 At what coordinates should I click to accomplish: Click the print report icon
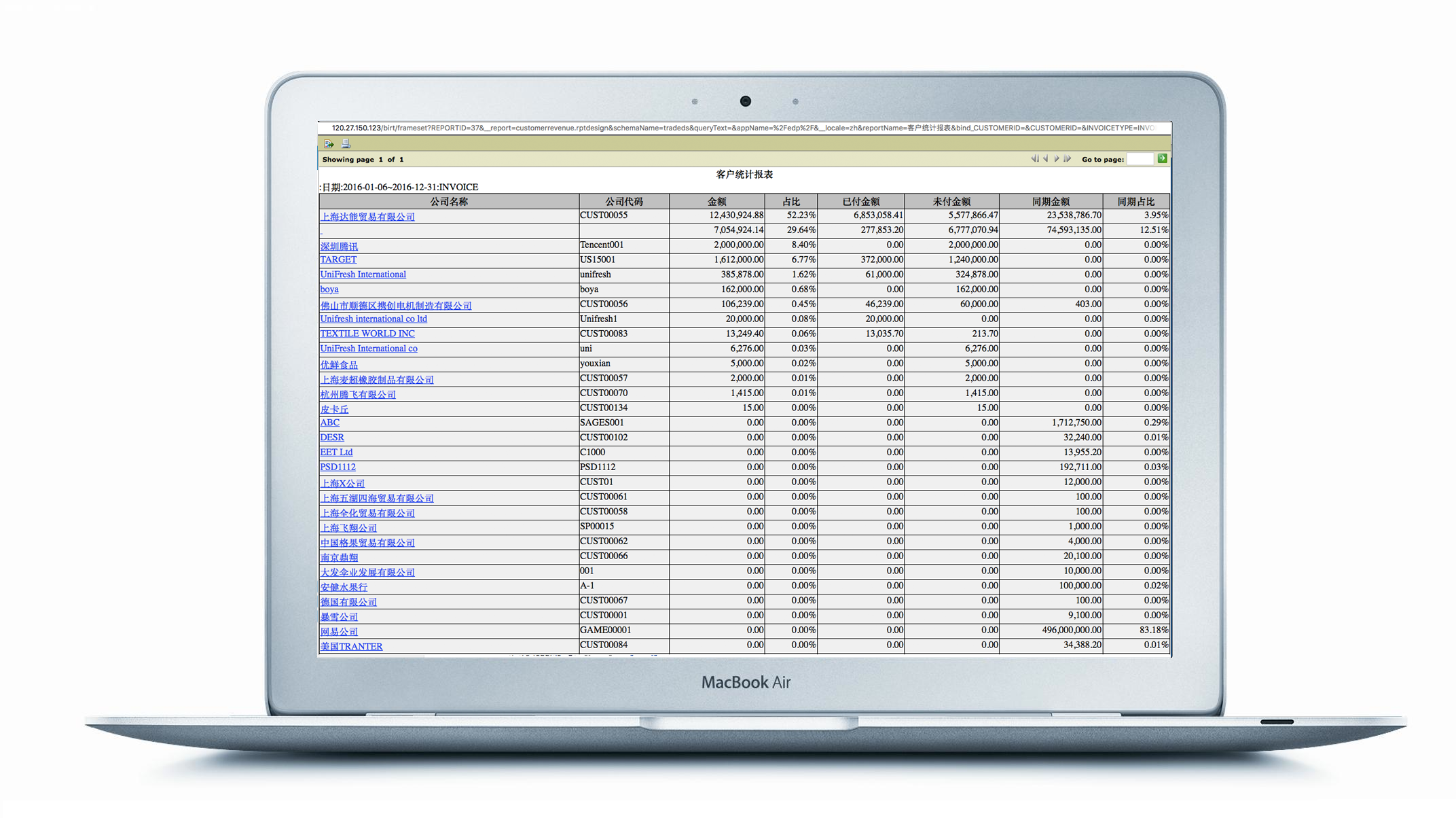coord(346,144)
